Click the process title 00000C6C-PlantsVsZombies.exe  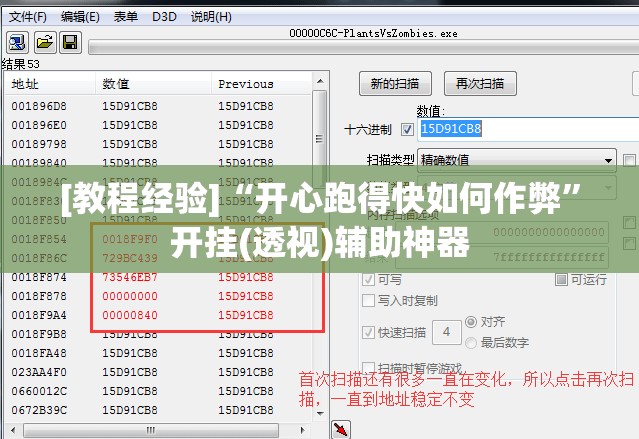click(373, 33)
